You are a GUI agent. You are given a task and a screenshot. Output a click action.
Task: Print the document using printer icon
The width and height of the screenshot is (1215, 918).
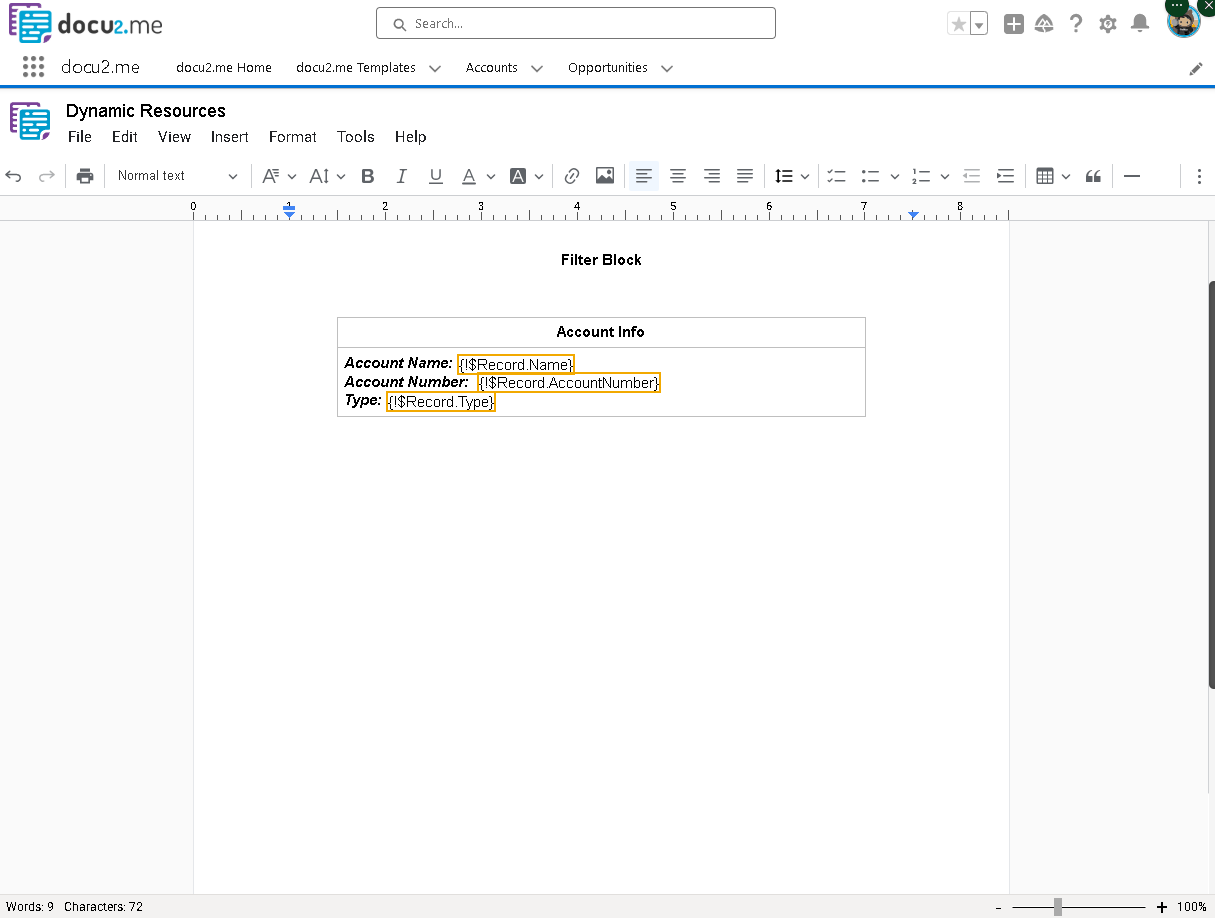point(85,176)
